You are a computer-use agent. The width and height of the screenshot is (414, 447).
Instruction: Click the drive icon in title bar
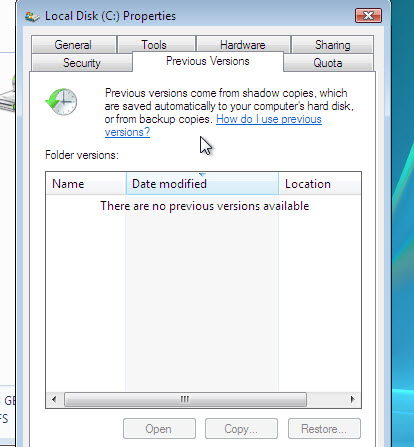(32, 16)
